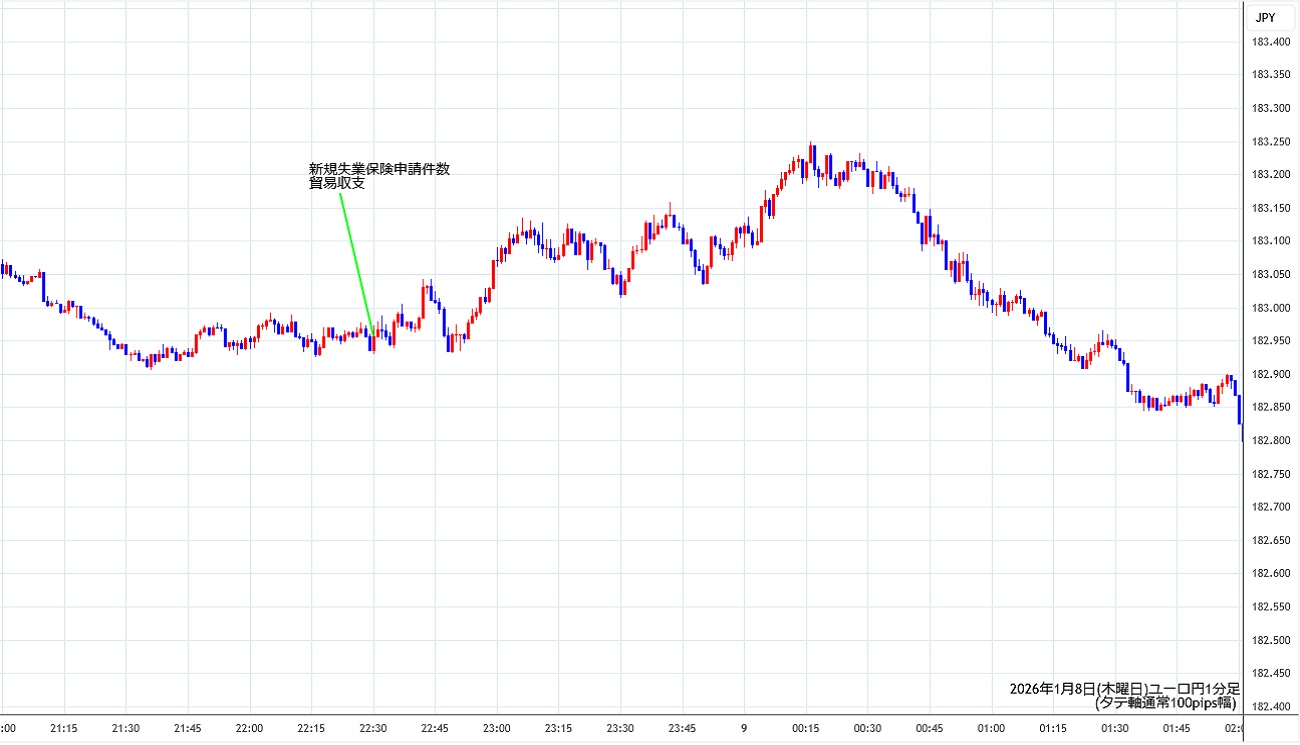The height and width of the screenshot is (745, 1300).
Task: Select the 00:30 time axis label
Action: pyautogui.click(x=867, y=727)
